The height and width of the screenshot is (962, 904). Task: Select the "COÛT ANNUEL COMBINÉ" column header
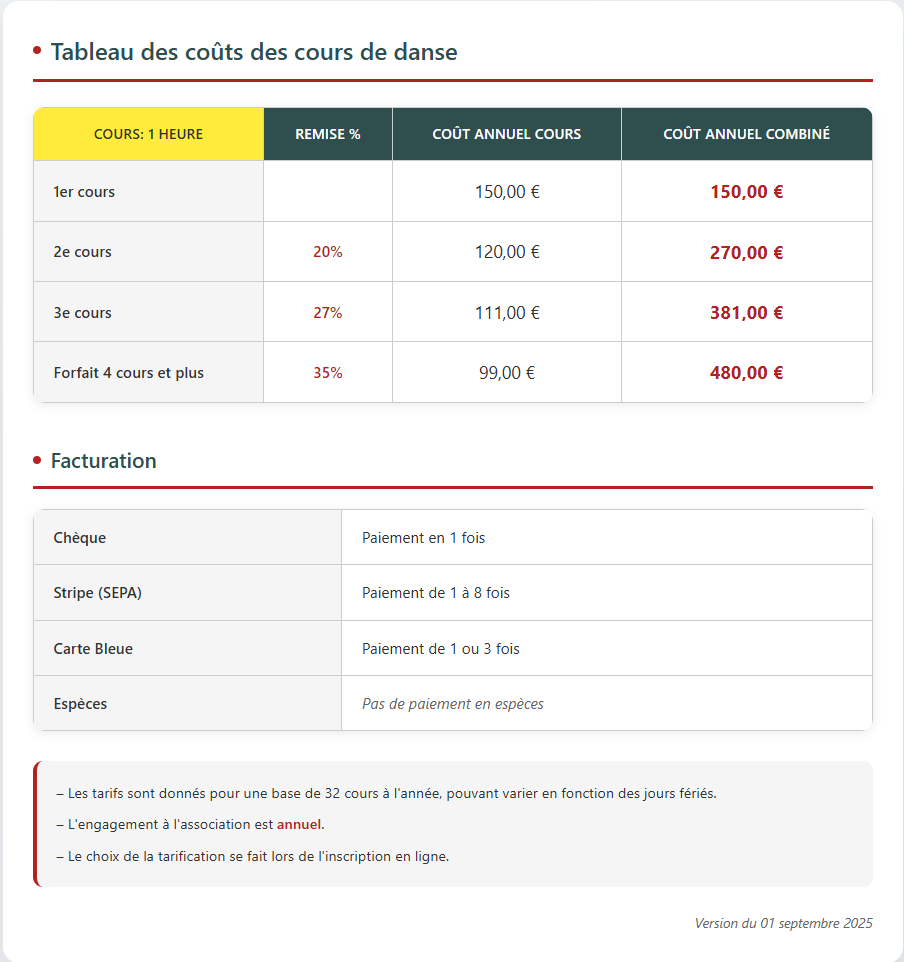pyautogui.click(x=746, y=134)
